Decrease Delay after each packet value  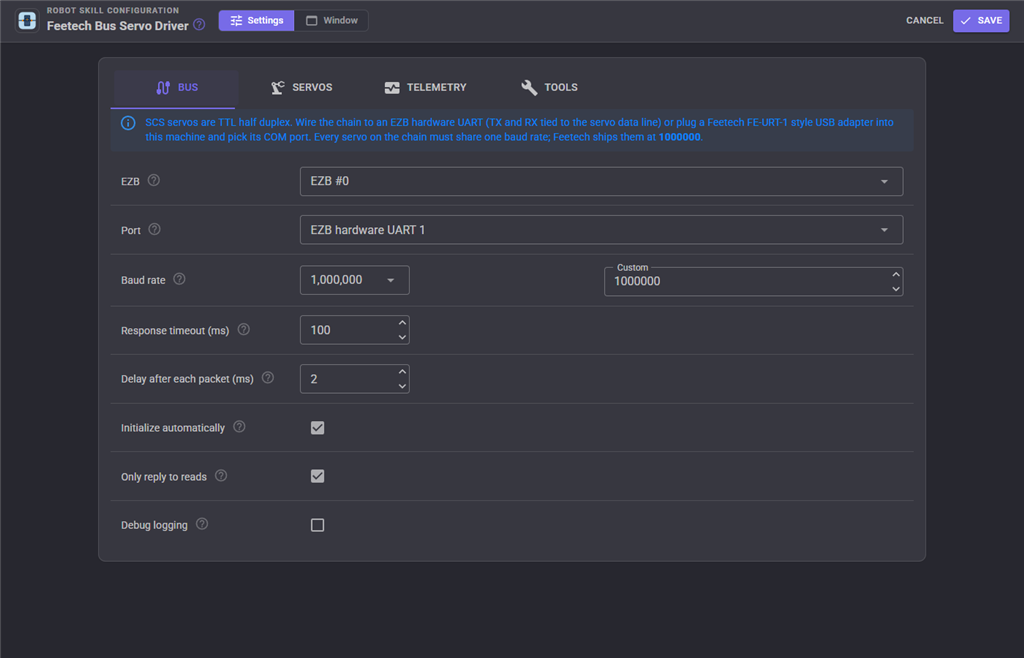pos(402,386)
